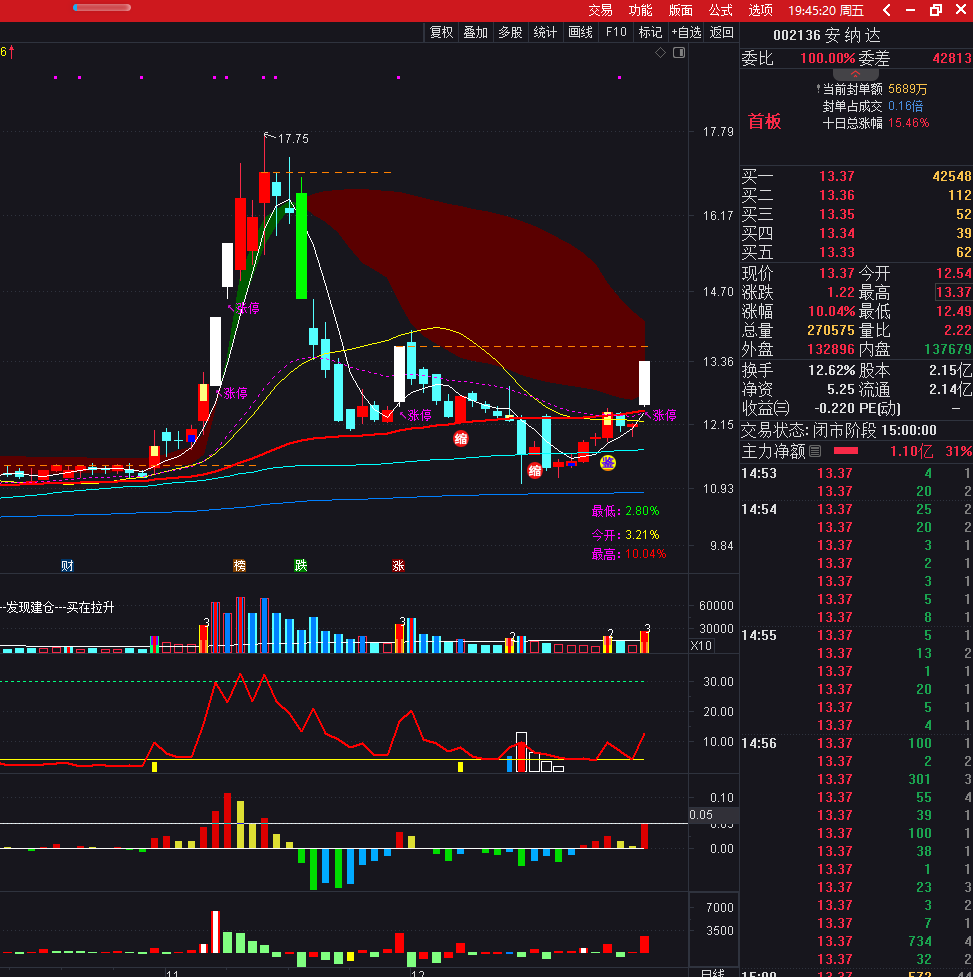The height and width of the screenshot is (977, 973).
Task: Toggle the side panel layout icon
Action: point(680,52)
